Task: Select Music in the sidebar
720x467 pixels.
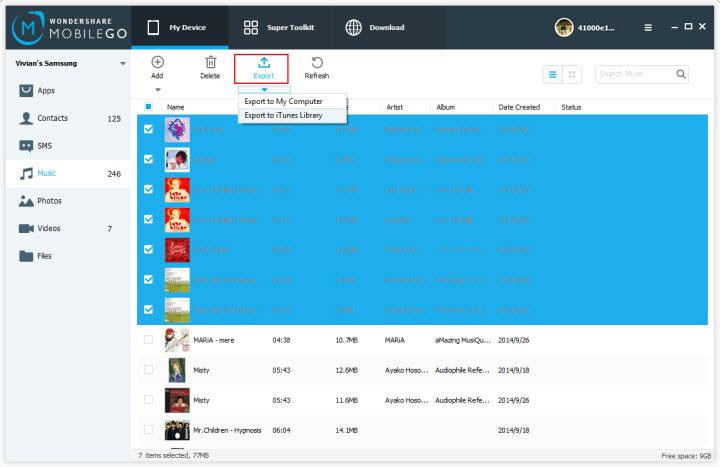Action: tap(69, 173)
